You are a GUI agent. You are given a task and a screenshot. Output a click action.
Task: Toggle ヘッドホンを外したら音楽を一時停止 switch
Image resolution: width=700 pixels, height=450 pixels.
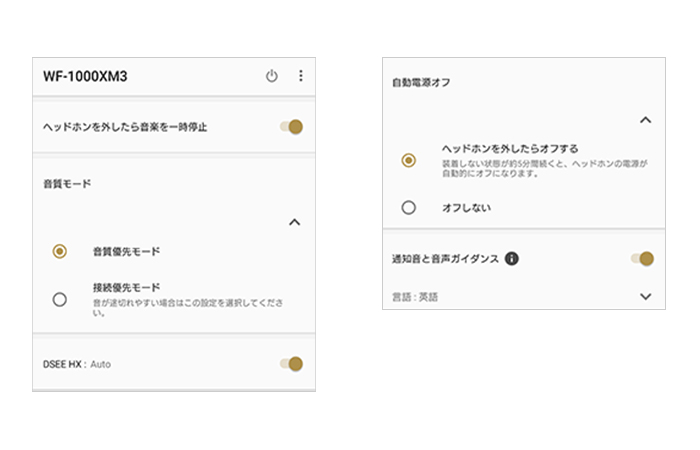pyautogui.click(x=291, y=127)
